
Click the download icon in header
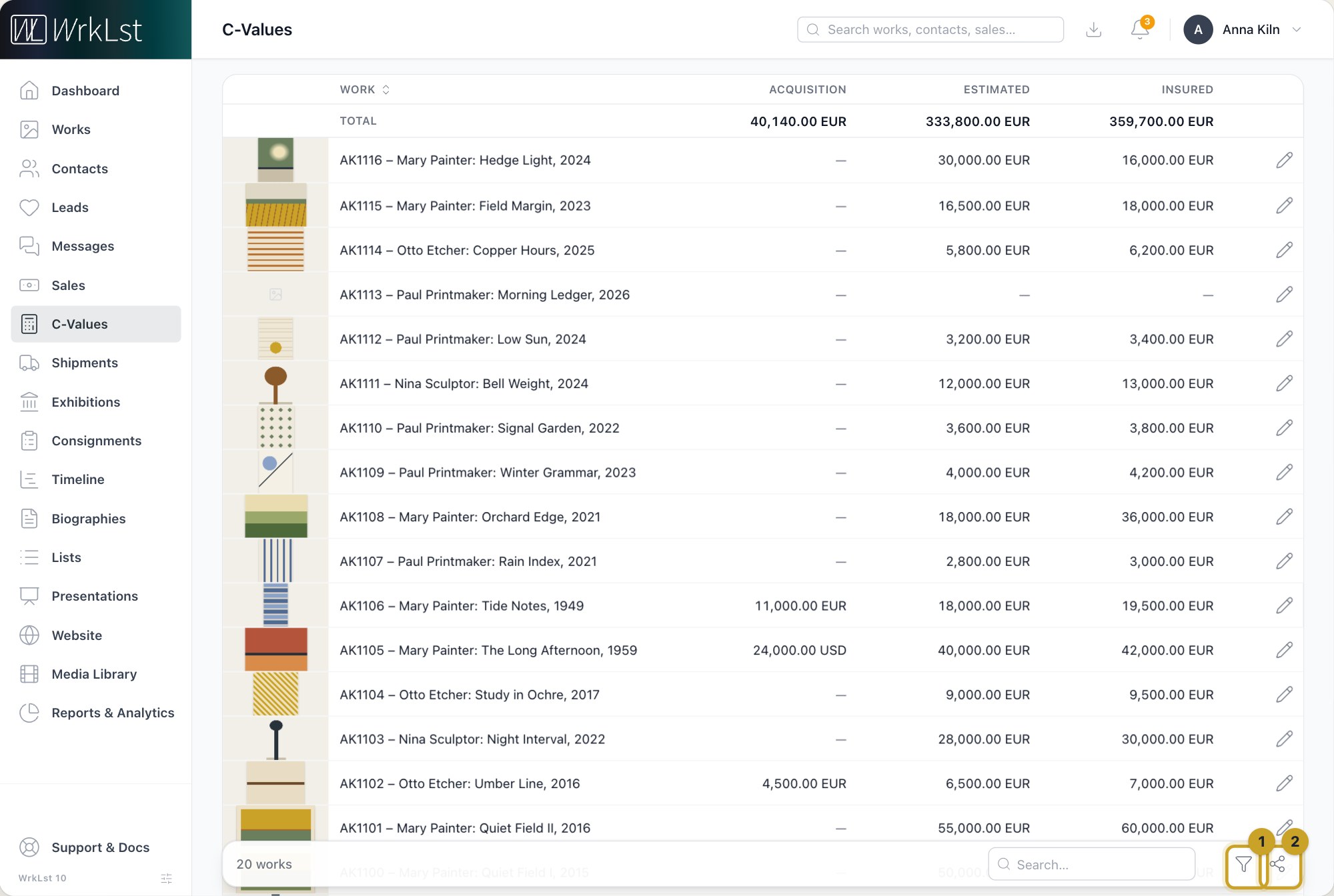tap(1094, 29)
